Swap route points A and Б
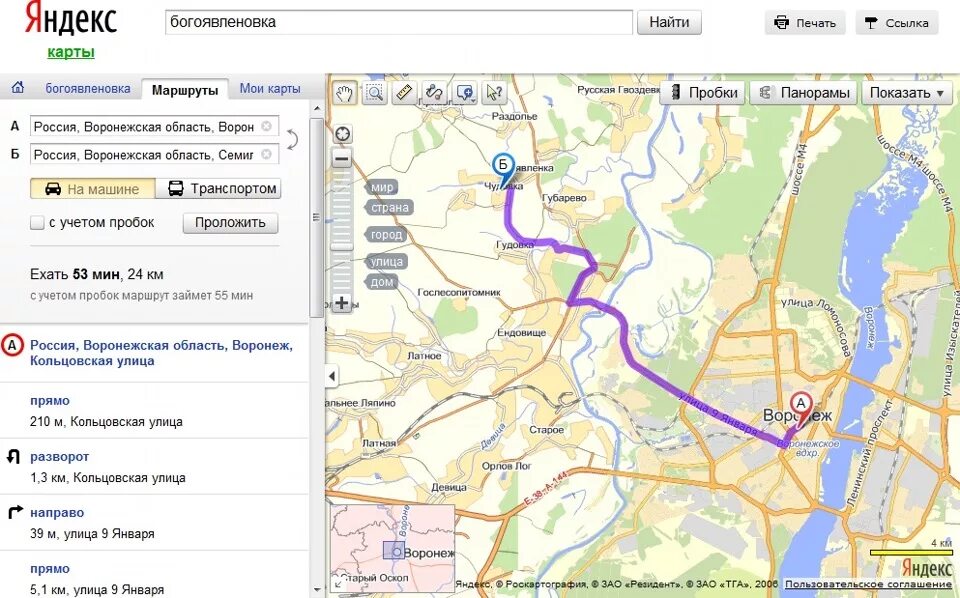The height and width of the screenshot is (598, 960). 293,140
